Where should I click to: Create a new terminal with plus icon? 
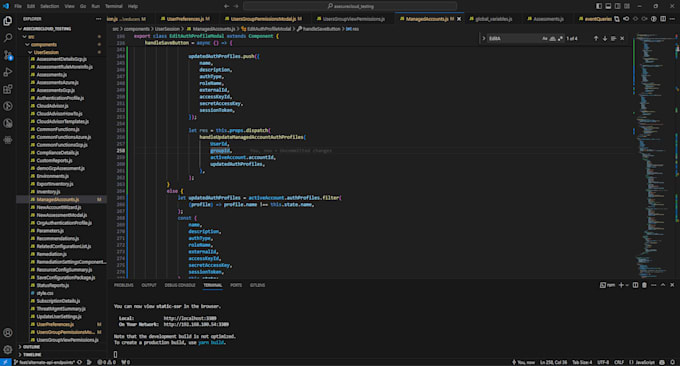tap(621, 285)
